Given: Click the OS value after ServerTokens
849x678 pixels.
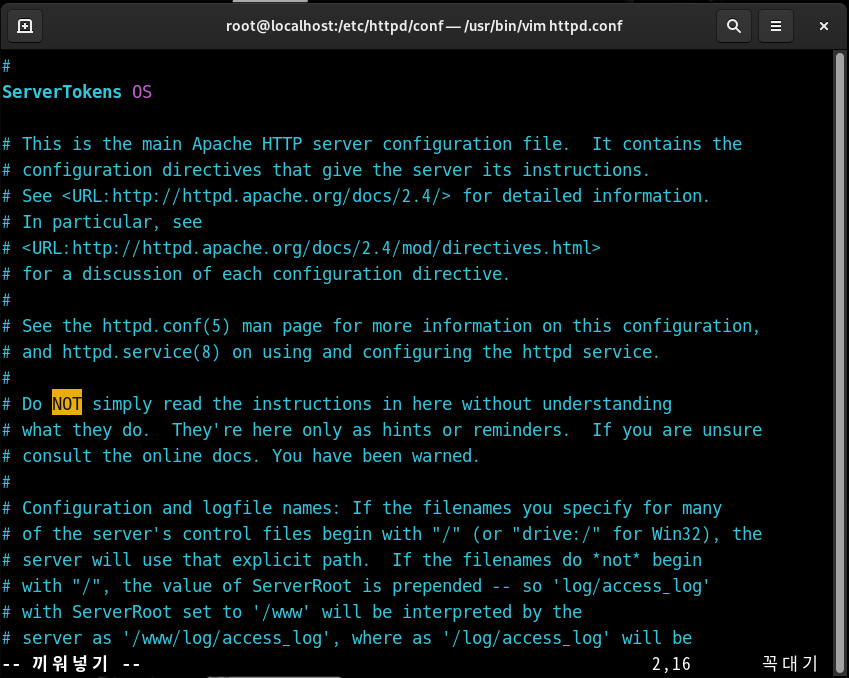Looking at the screenshot, I should click(142, 92).
